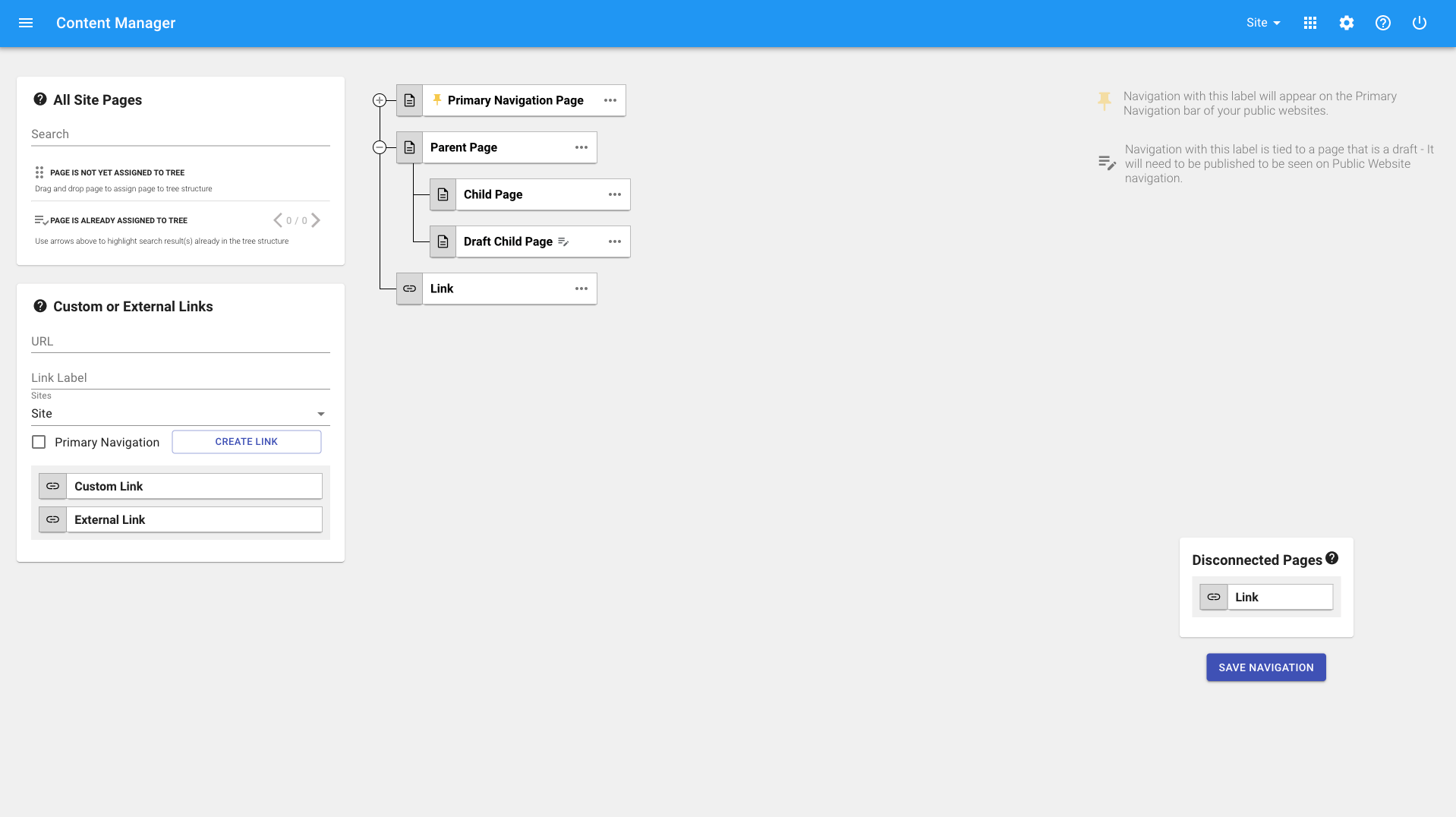Enable the Primary Navigation checkbox
The image size is (1456, 817).
[39, 442]
